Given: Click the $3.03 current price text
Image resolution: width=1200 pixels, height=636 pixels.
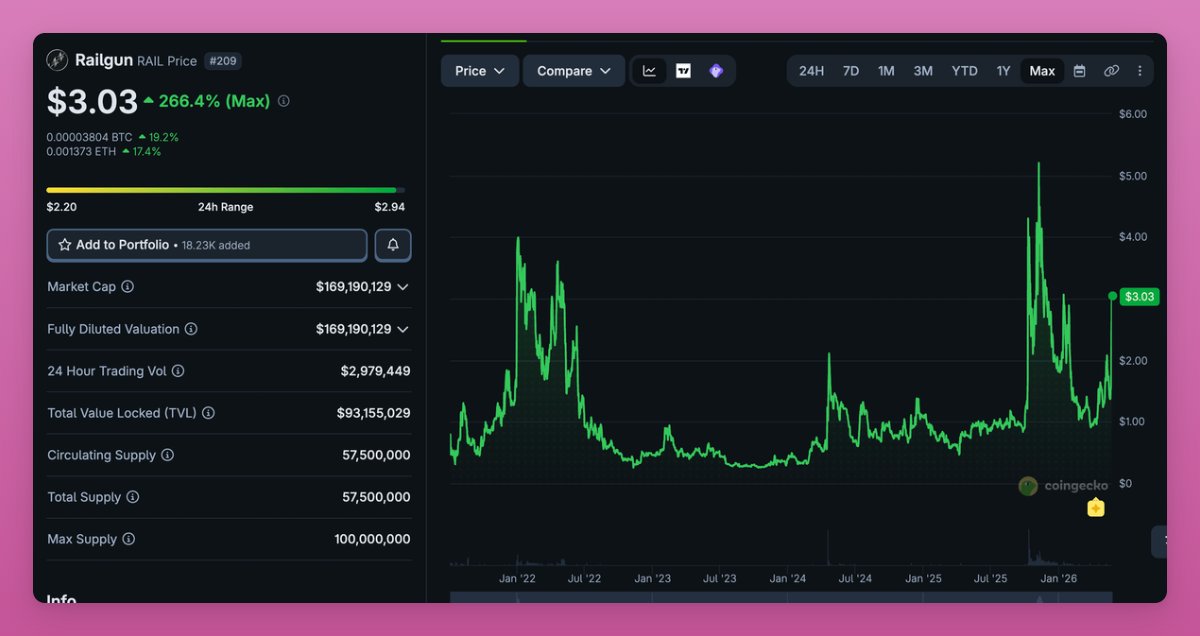Looking at the screenshot, I should pyautogui.click(x=92, y=102).
